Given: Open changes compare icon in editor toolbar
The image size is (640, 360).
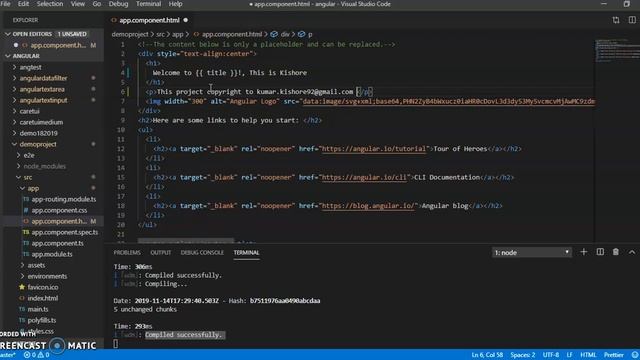Looking at the screenshot, I should (x=616, y=20).
